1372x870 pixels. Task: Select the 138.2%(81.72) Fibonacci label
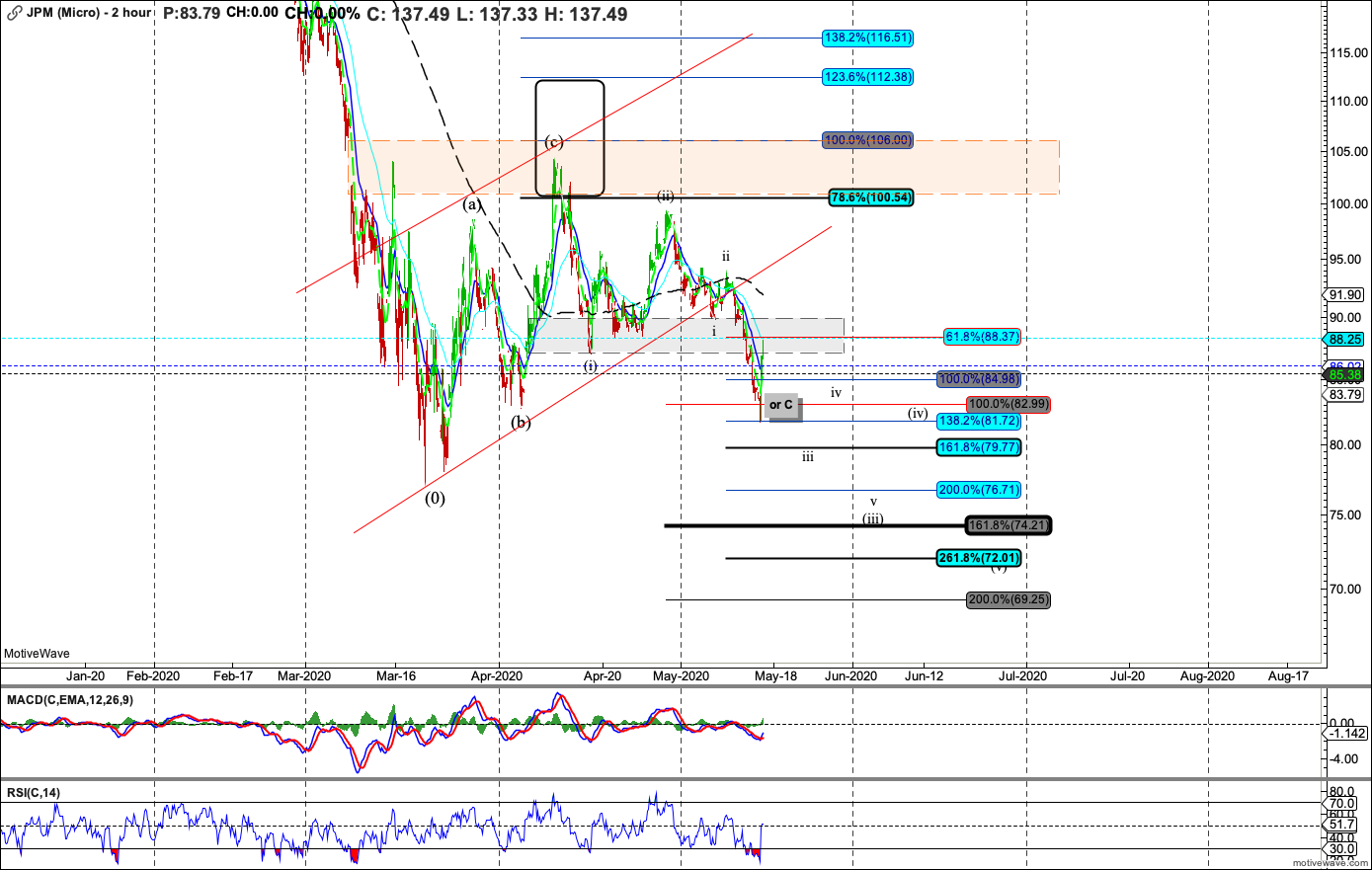coord(978,421)
